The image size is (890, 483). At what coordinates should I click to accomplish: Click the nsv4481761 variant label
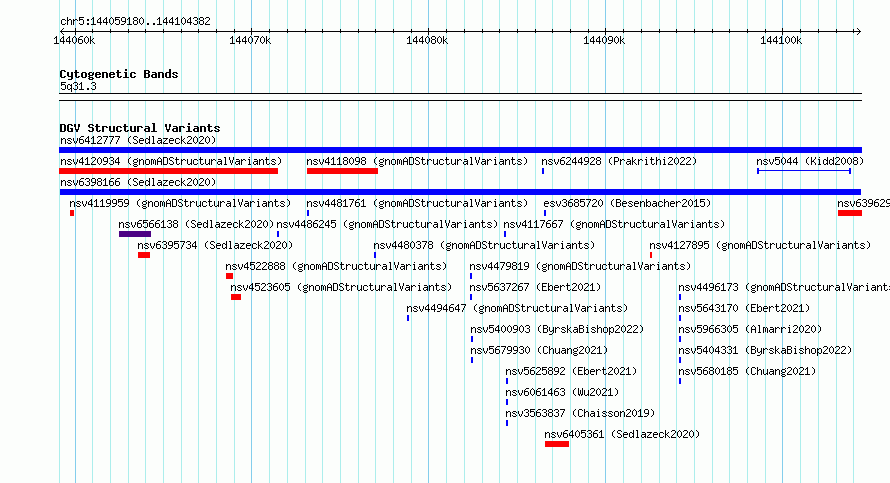(x=417, y=203)
